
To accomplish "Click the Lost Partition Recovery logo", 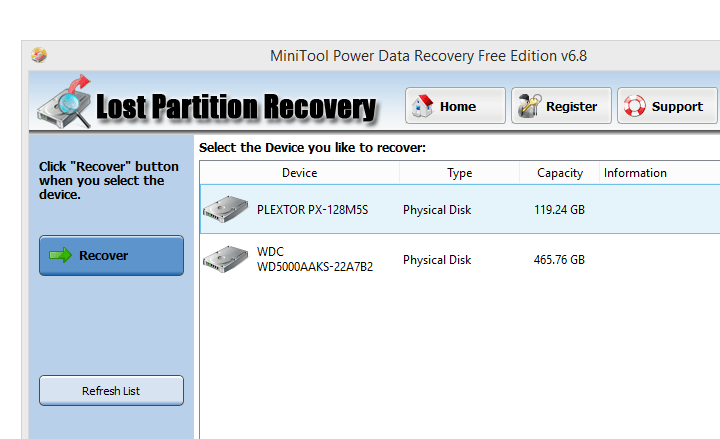I will tap(206, 104).
